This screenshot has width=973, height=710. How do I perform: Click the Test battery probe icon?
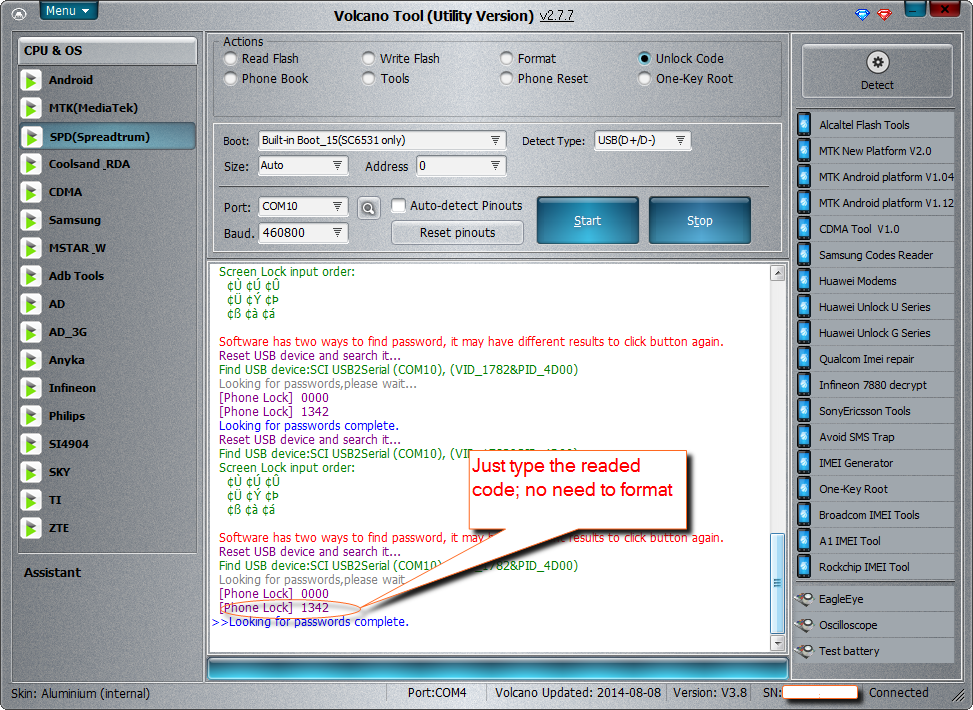(804, 651)
